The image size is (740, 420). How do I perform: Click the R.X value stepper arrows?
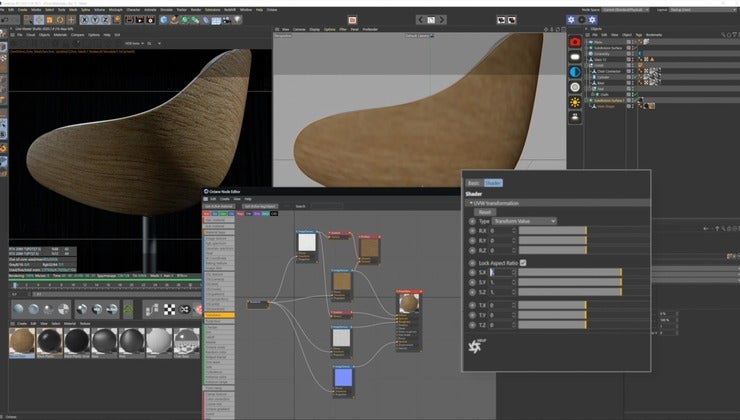pyautogui.click(x=514, y=231)
